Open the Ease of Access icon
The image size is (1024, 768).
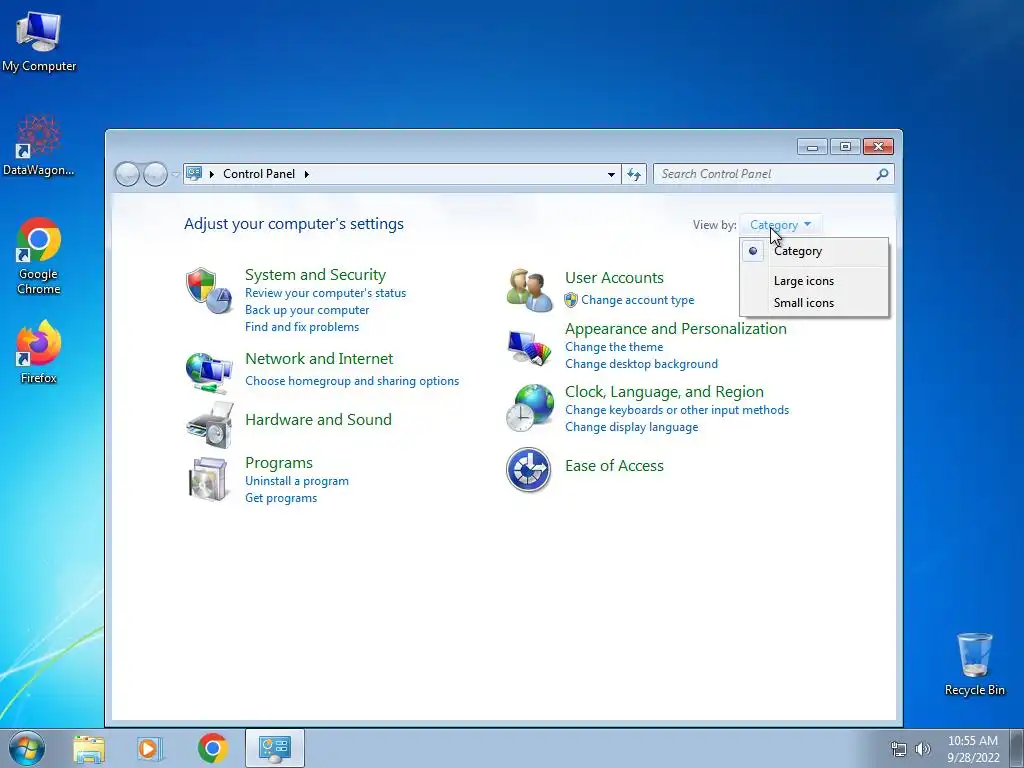point(528,470)
